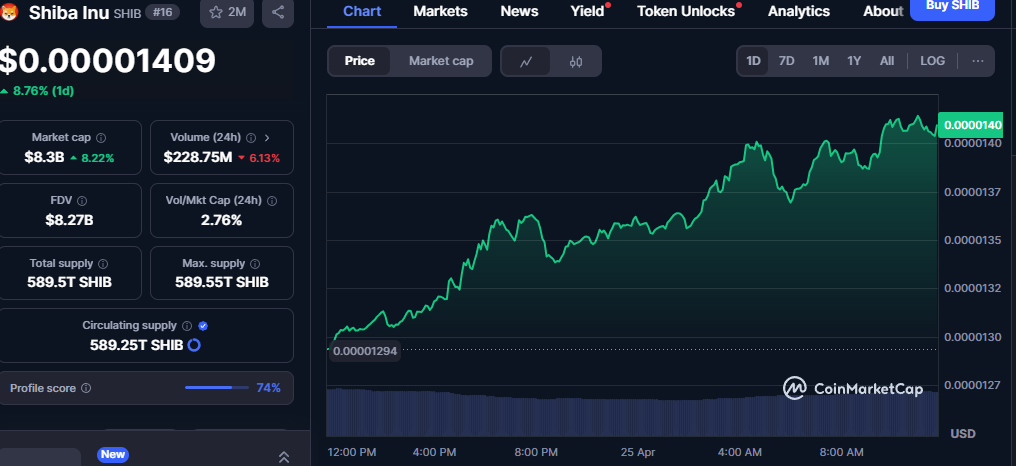This screenshot has width=1016, height=466.
Task: Show Total supply info icon
Action: pos(103,264)
